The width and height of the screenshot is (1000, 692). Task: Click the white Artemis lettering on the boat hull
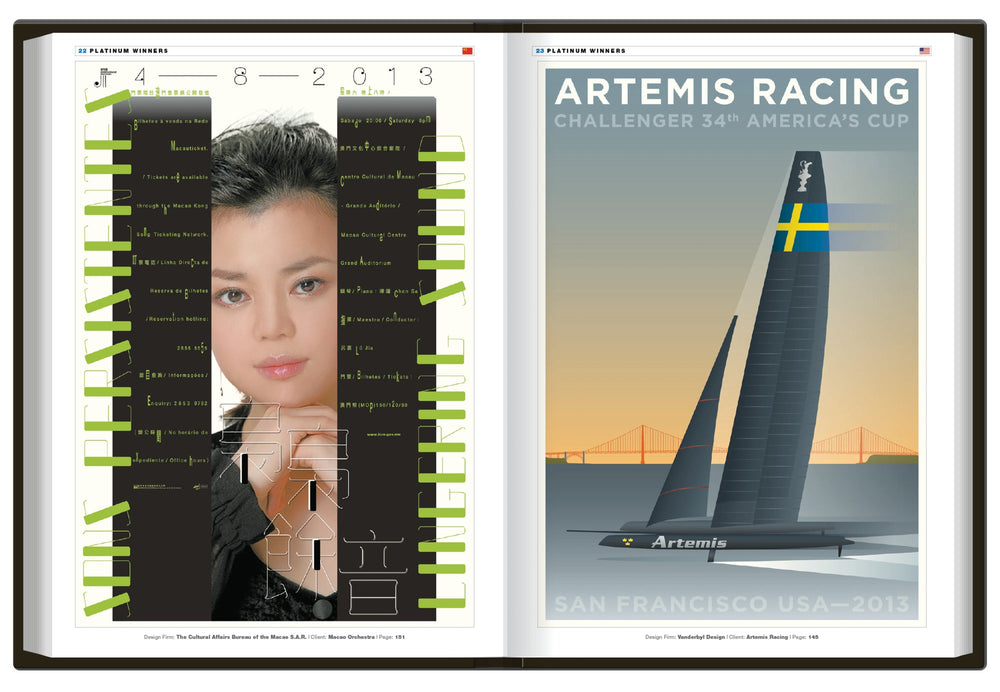pos(688,542)
